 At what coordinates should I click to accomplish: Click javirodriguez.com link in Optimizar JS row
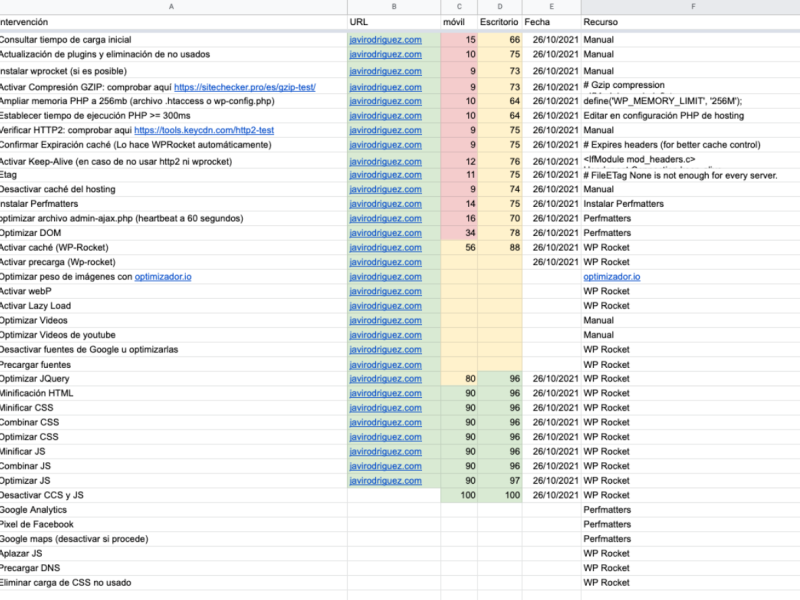point(385,481)
